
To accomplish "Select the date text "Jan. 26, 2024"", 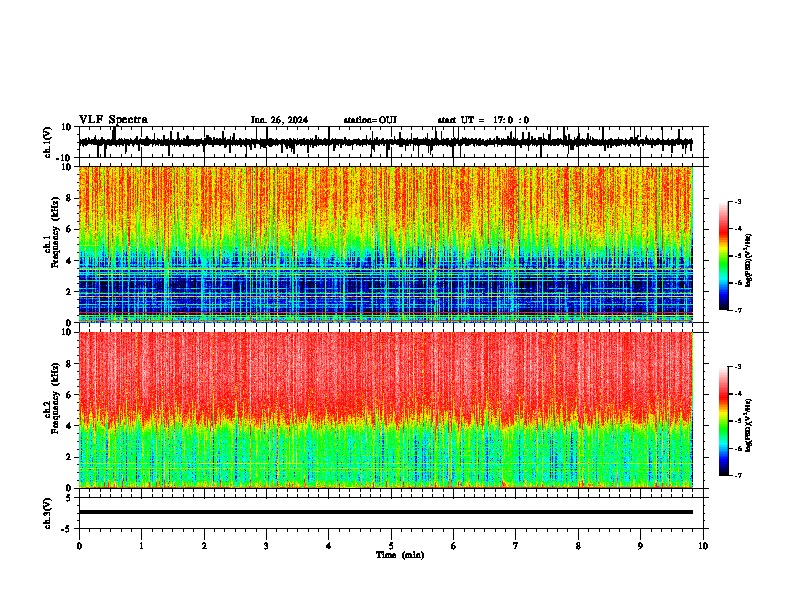I will click(x=279, y=120).
